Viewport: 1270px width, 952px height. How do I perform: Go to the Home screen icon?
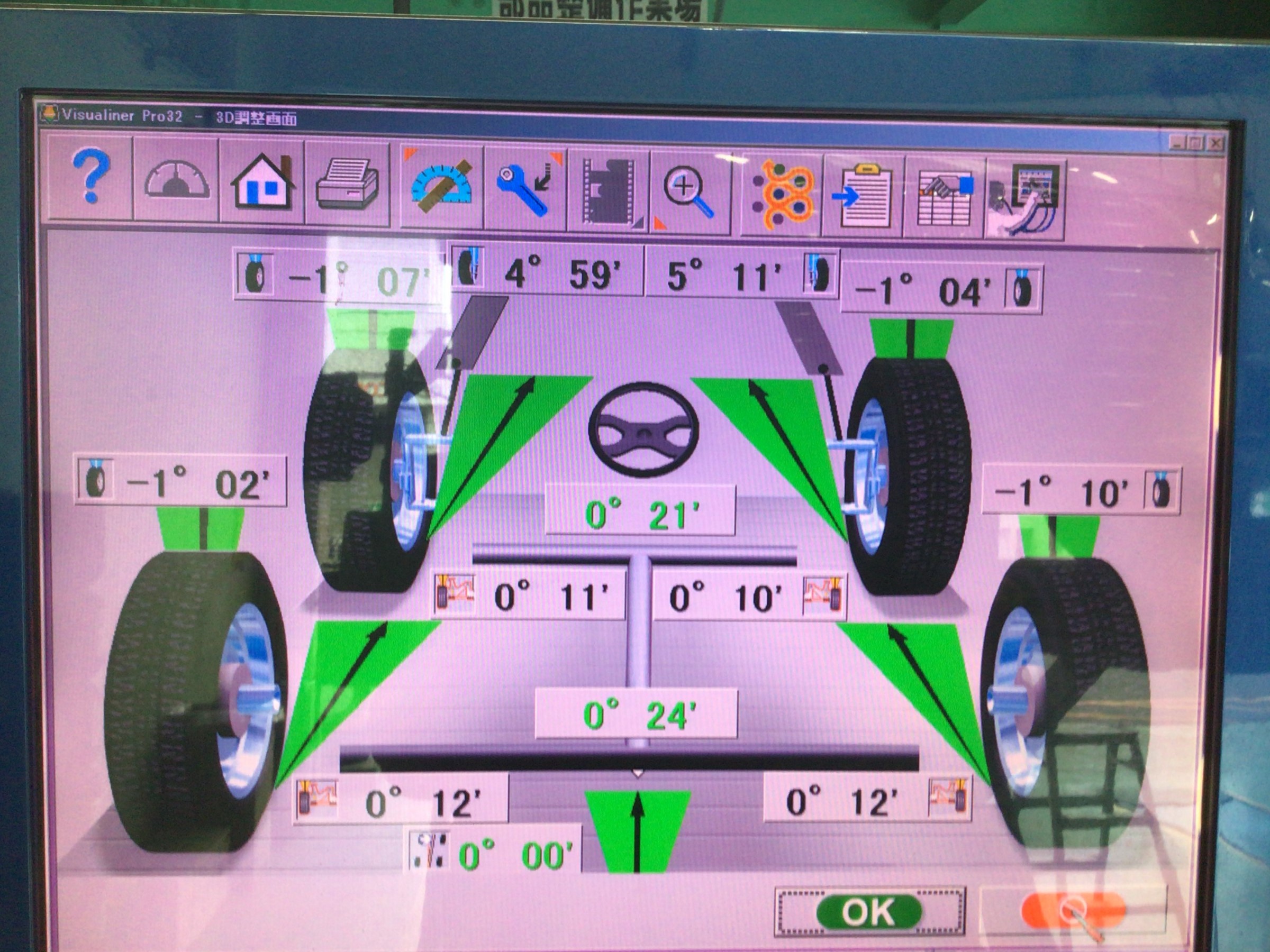click(262, 182)
